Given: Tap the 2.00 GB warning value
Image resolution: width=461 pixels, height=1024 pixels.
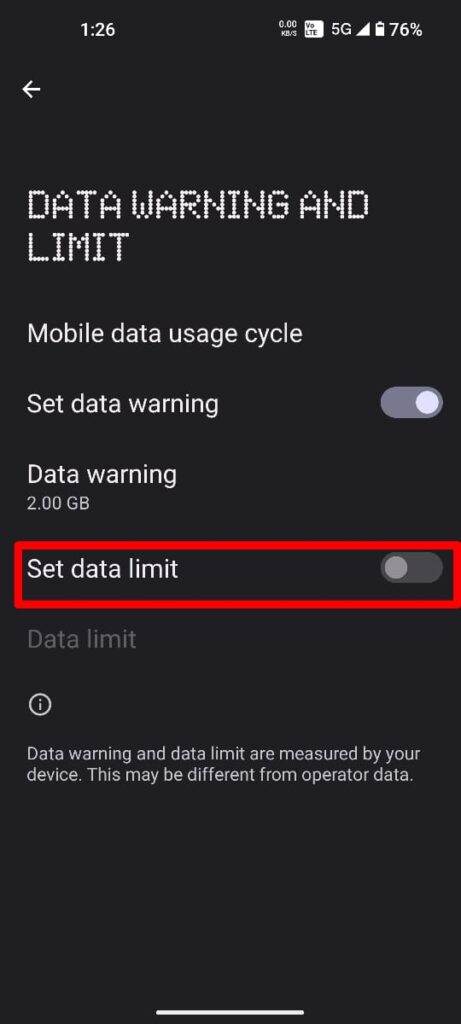Looking at the screenshot, I should click(x=59, y=504).
